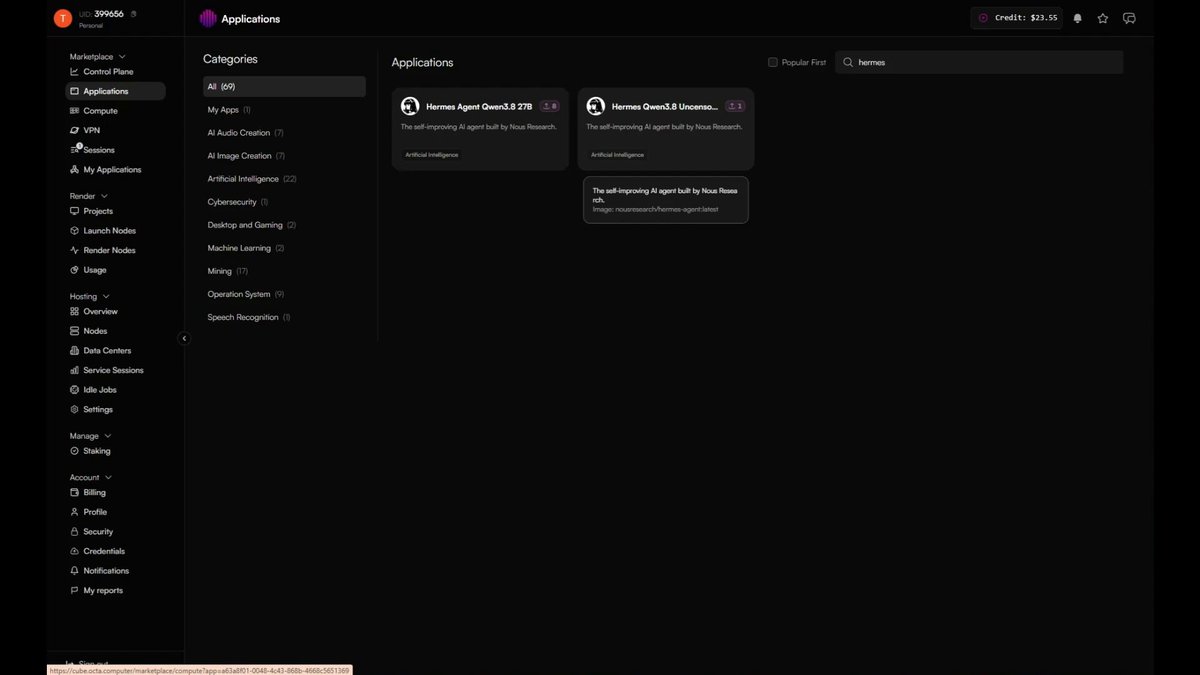
Task: Open the chat support icon in the header
Action: (x=1129, y=18)
